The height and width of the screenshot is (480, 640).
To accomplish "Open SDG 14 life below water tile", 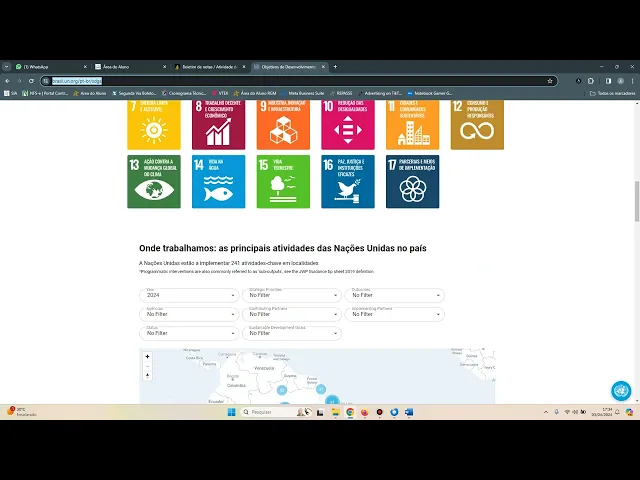I will [218, 182].
